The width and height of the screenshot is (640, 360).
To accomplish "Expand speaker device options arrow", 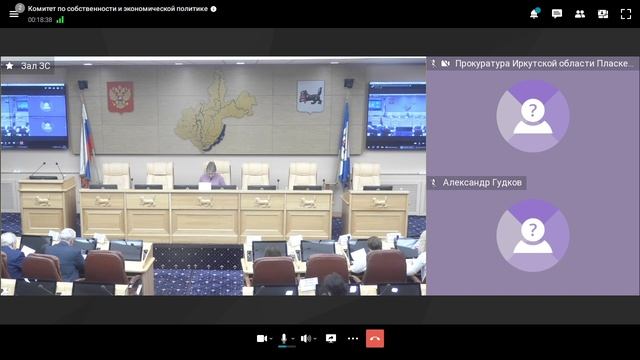I will (x=315, y=339).
